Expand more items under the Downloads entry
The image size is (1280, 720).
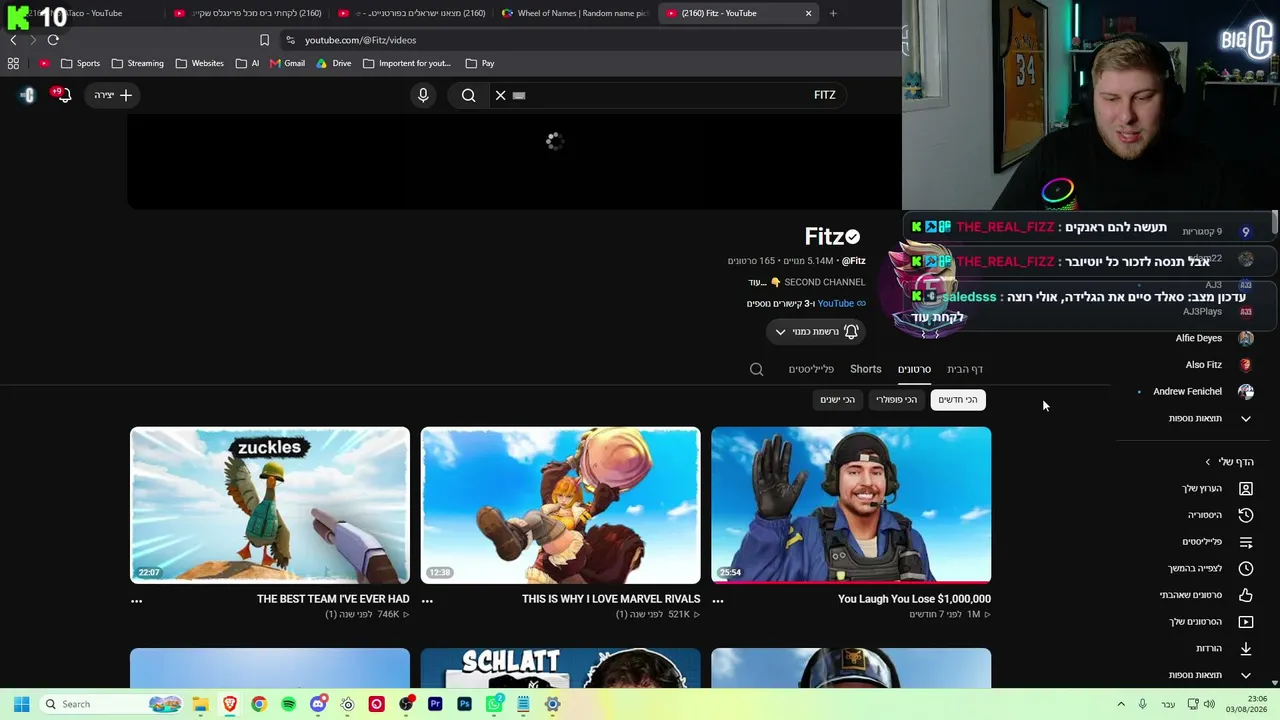coord(1210,675)
